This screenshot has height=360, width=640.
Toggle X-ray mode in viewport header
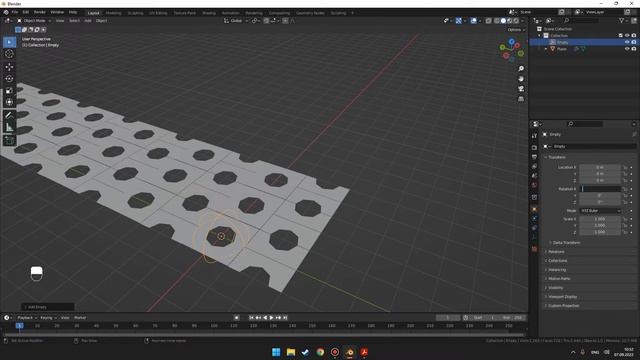tap(488, 21)
